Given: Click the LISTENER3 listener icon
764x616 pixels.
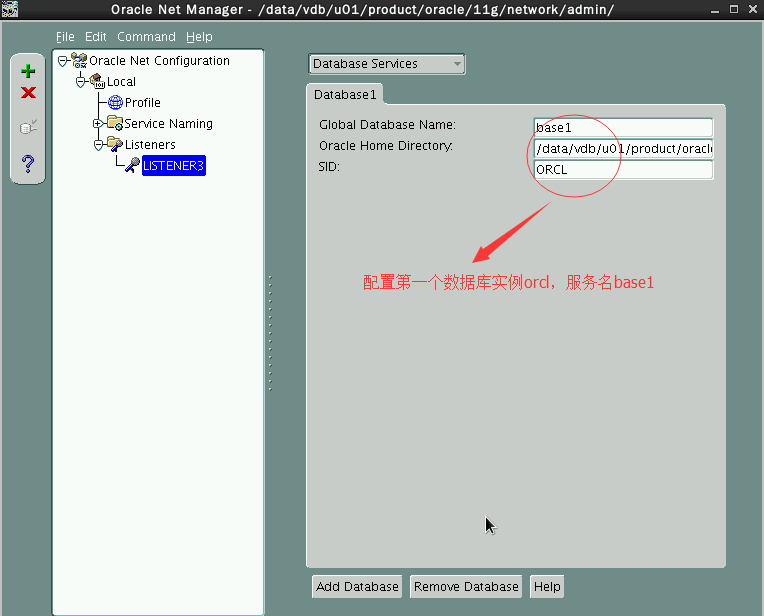Looking at the screenshot, I should pyautogui.click(x=132, y=165).
